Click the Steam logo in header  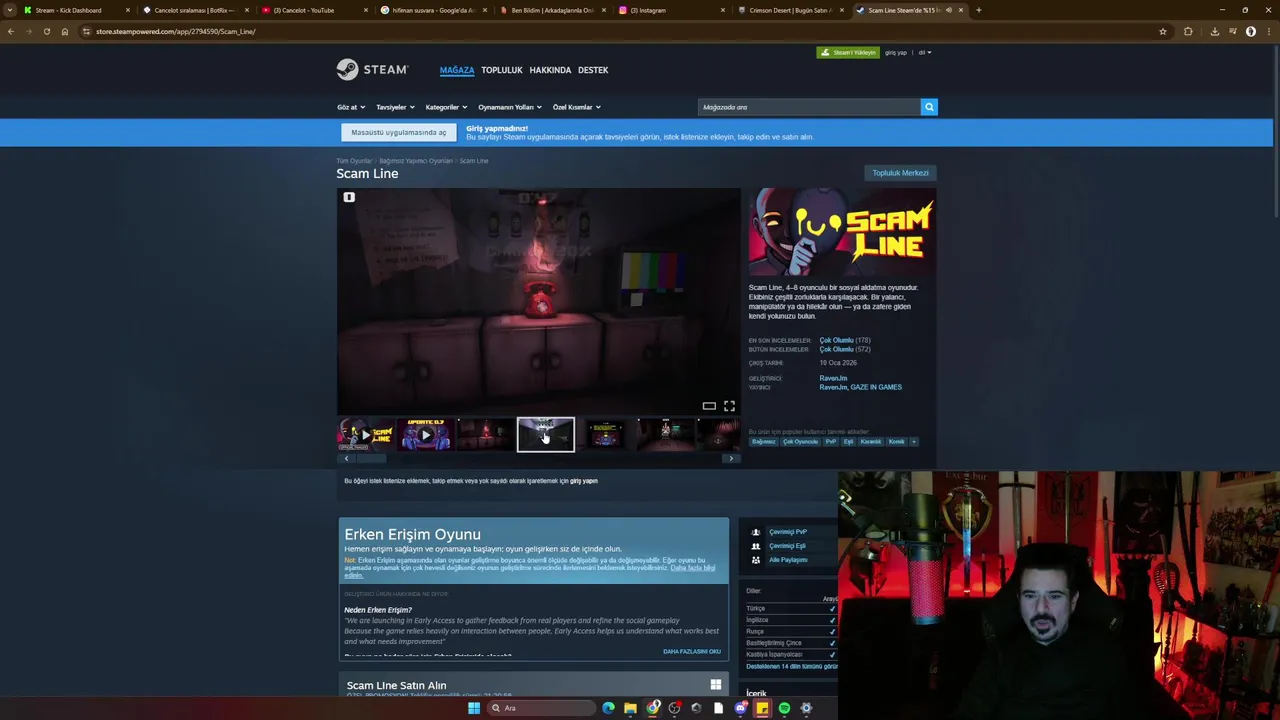point(372,69)
